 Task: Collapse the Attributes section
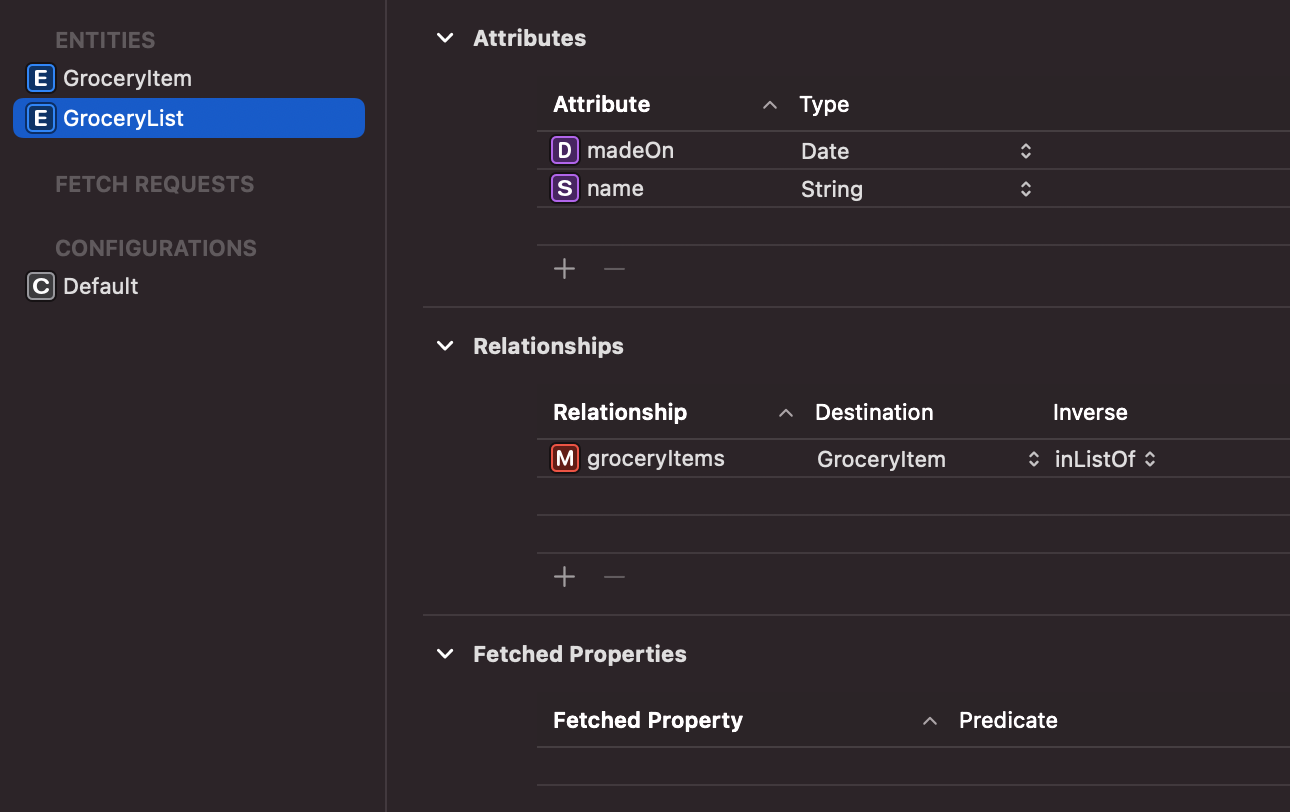point(445,38)
